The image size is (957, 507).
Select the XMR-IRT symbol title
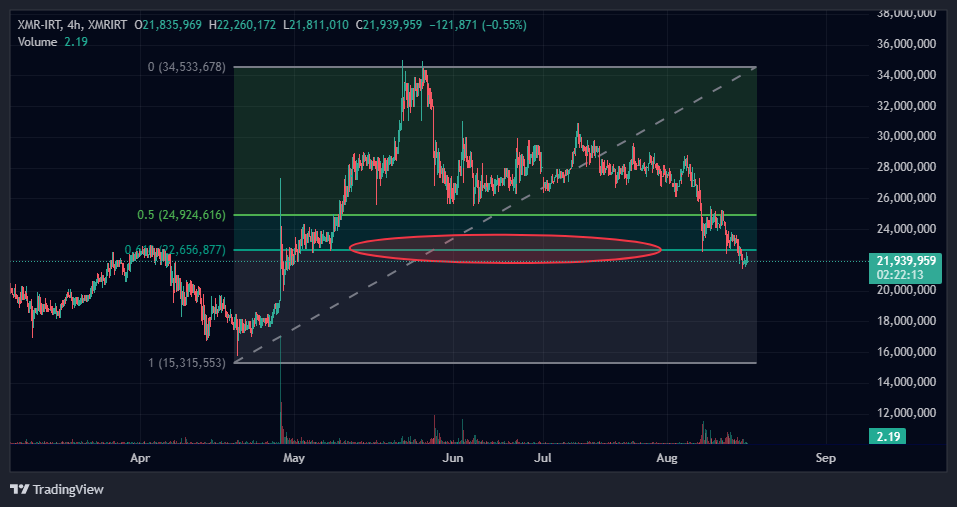44,24
